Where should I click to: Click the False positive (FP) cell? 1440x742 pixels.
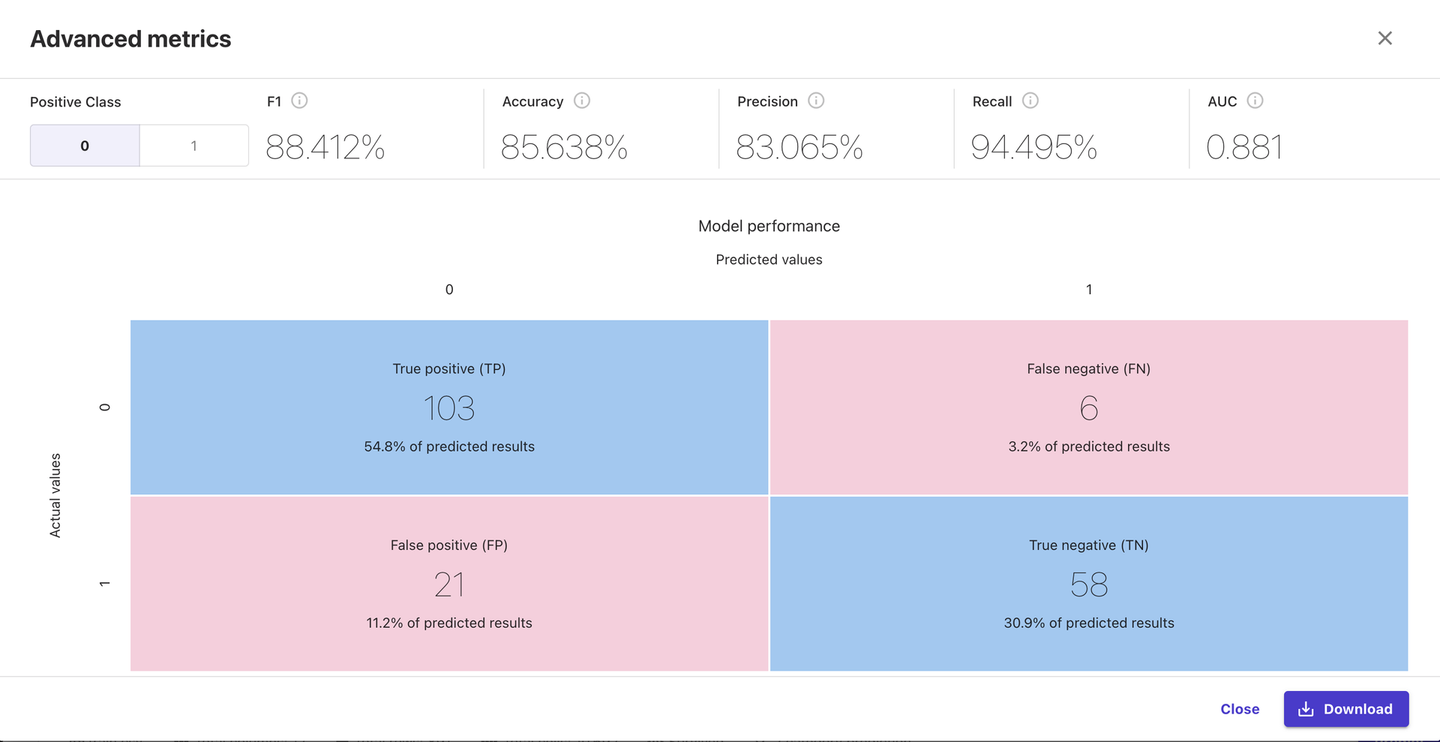[x=449, y=584]
